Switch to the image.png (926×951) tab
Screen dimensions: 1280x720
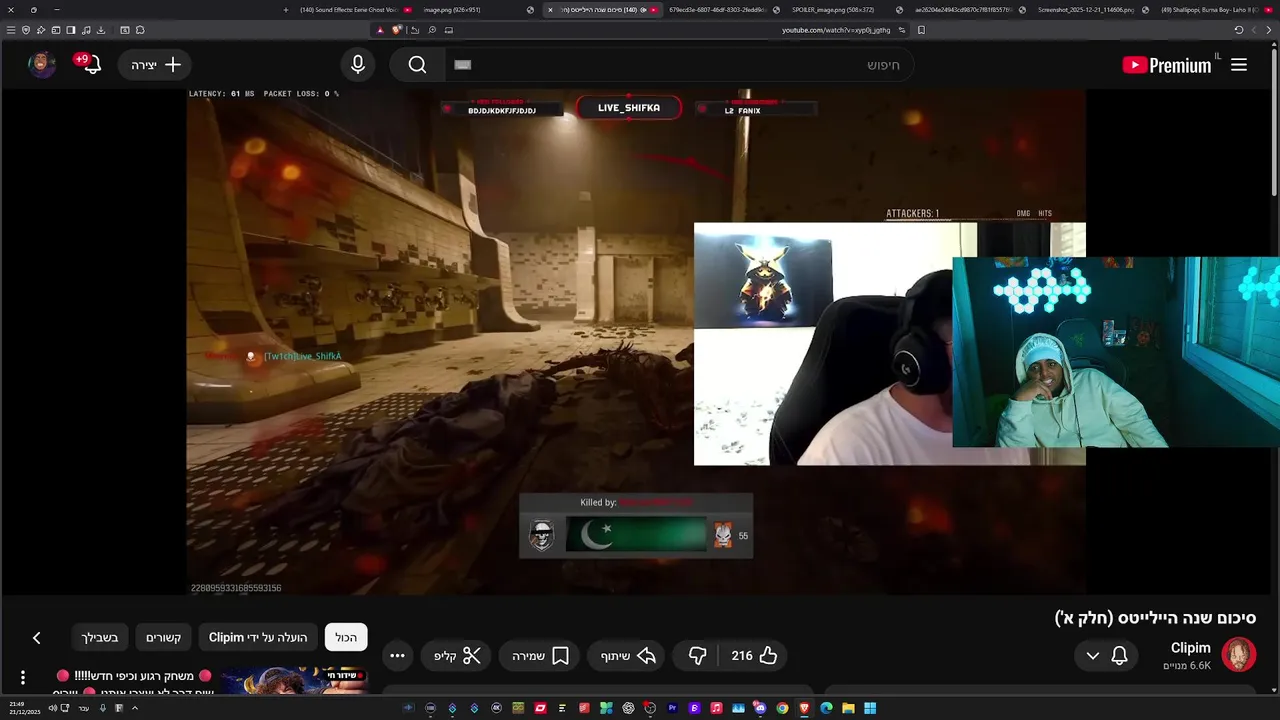click(478, 10)
